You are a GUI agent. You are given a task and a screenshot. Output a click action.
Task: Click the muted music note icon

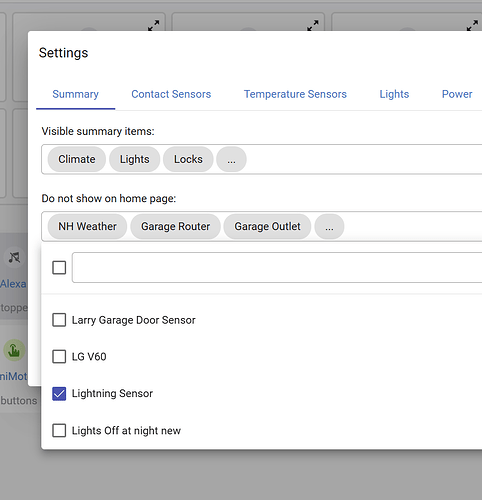(14, 257)
